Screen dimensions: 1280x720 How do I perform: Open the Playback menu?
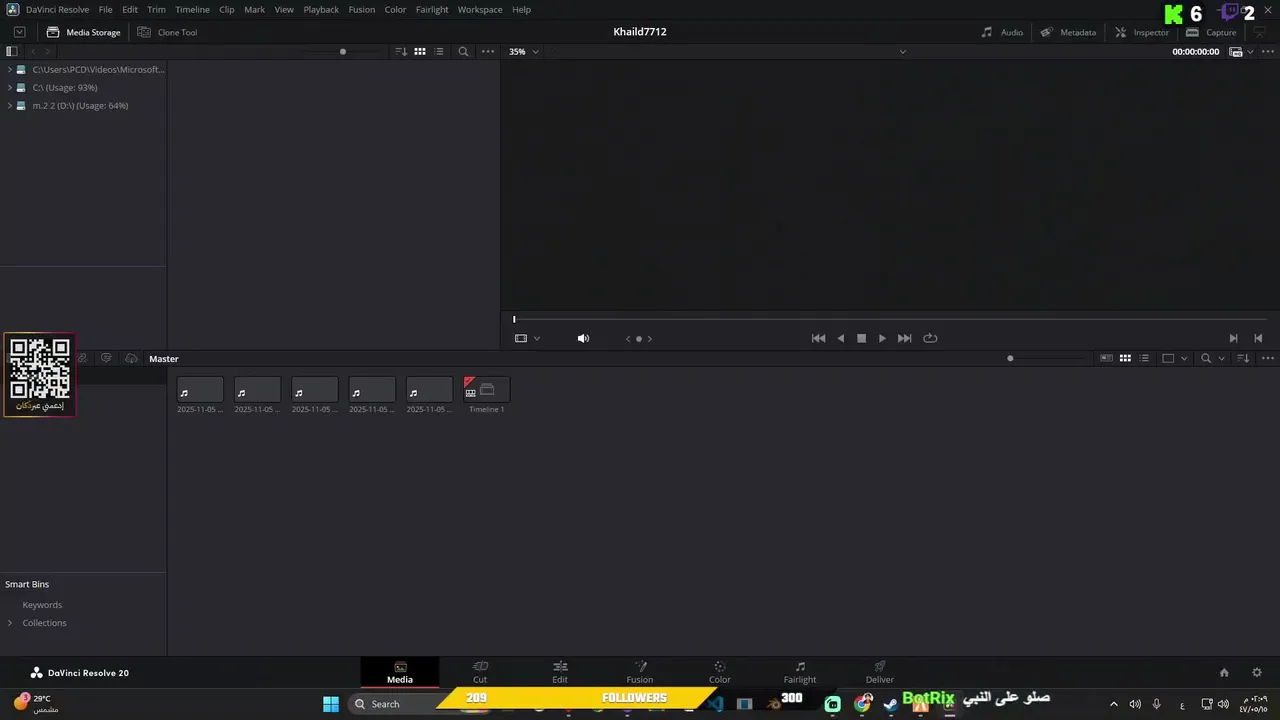click(x=321, y=9)
